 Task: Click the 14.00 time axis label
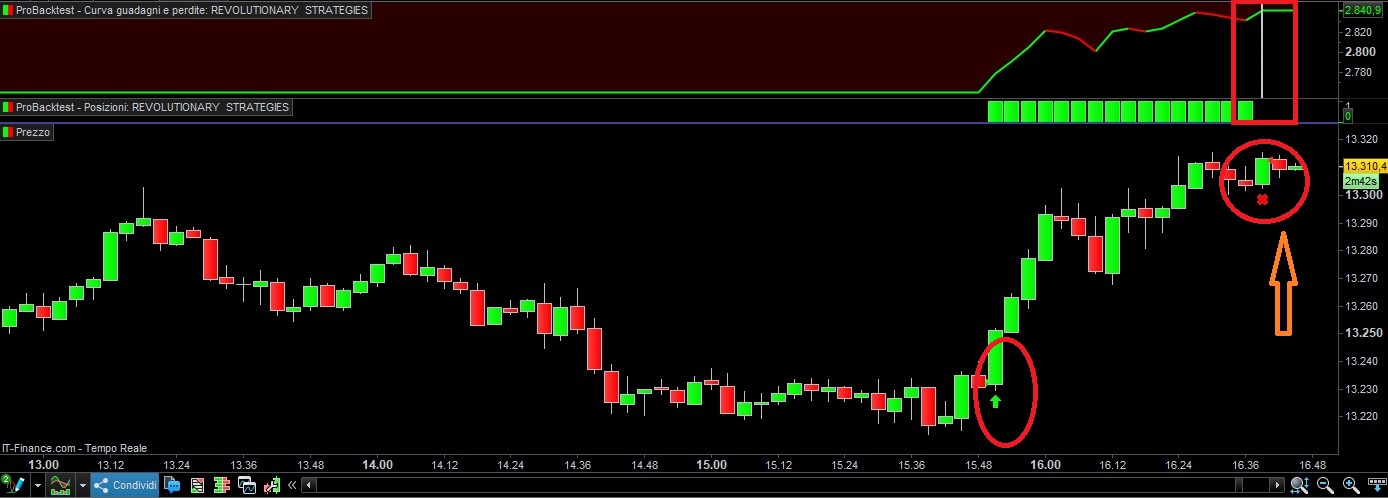[x=377, y=464]
